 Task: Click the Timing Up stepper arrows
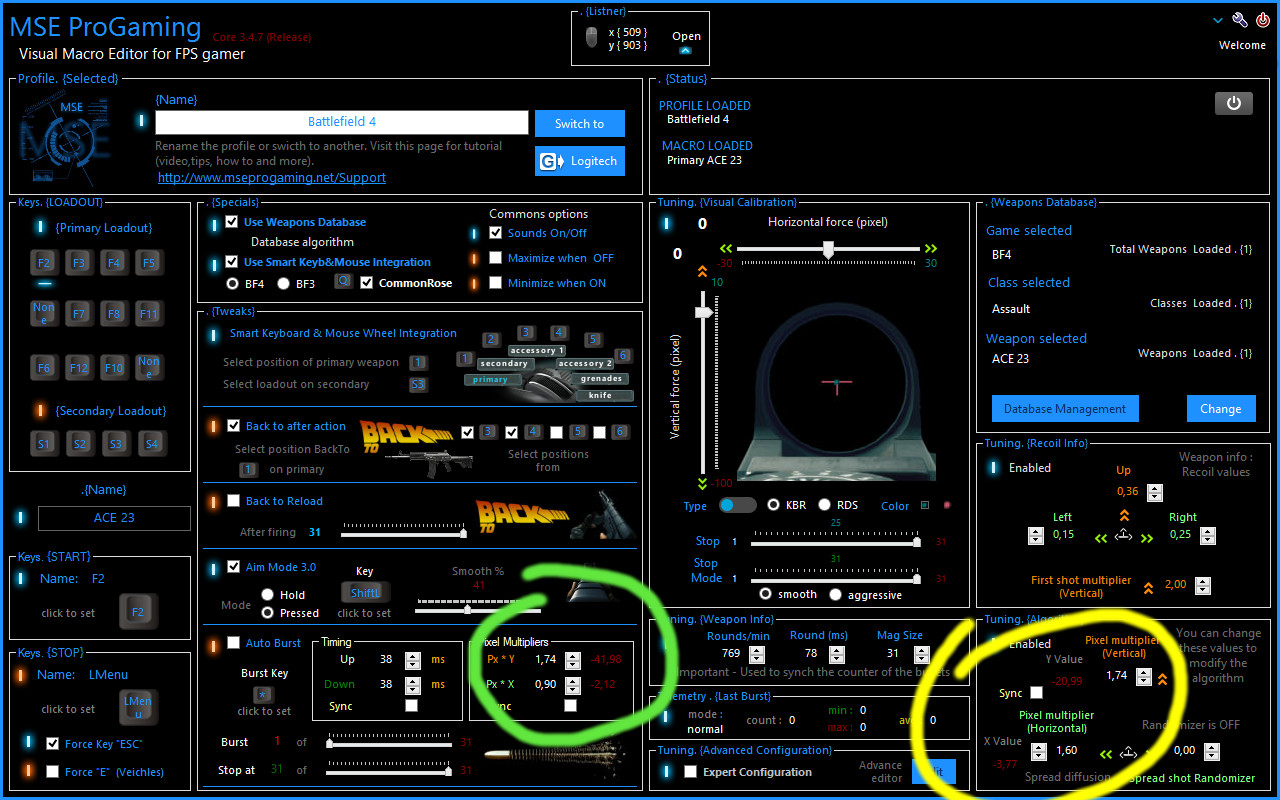click(413, 660)
